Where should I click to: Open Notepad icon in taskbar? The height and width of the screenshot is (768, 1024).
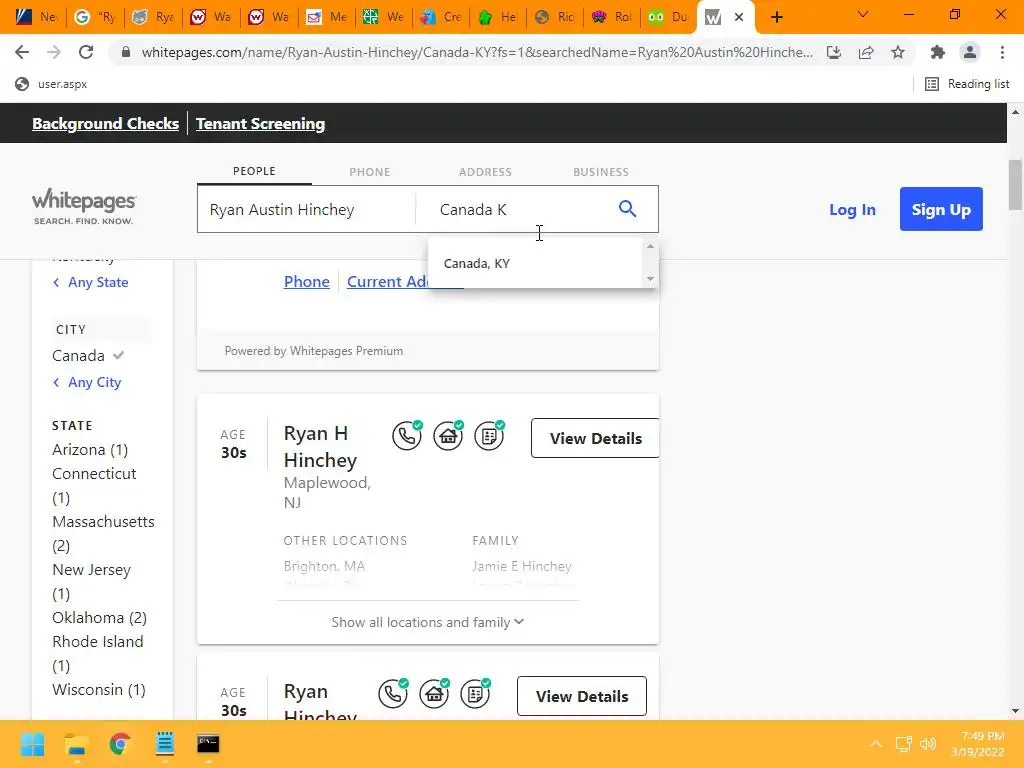pos(165,744)
